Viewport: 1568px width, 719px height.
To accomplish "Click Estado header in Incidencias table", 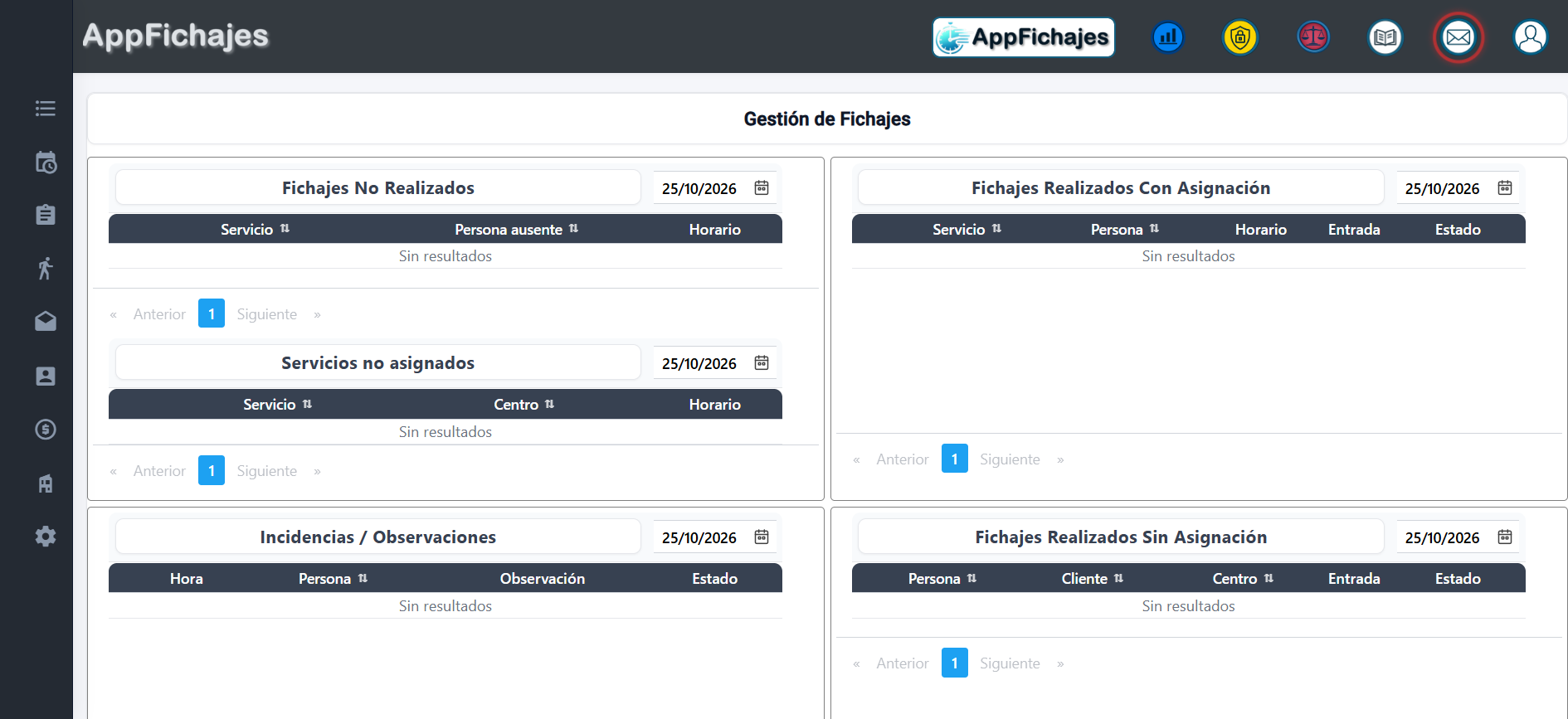I will [x=715, y=578].
